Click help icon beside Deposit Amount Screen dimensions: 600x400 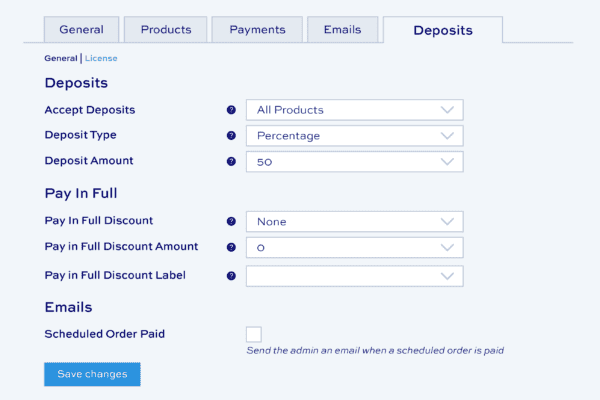point(231,162)
